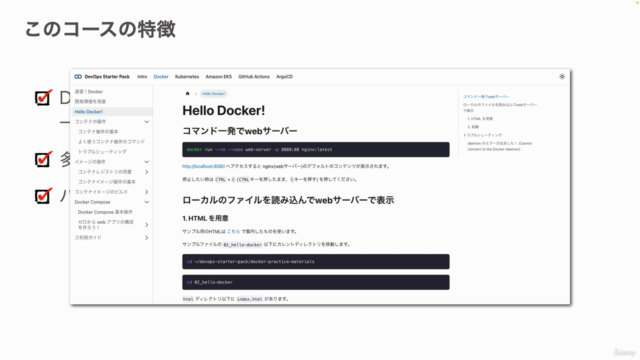640x360 pixels.
Task: Switch to the Kubernetes nav tab
Action: point(187,77)
